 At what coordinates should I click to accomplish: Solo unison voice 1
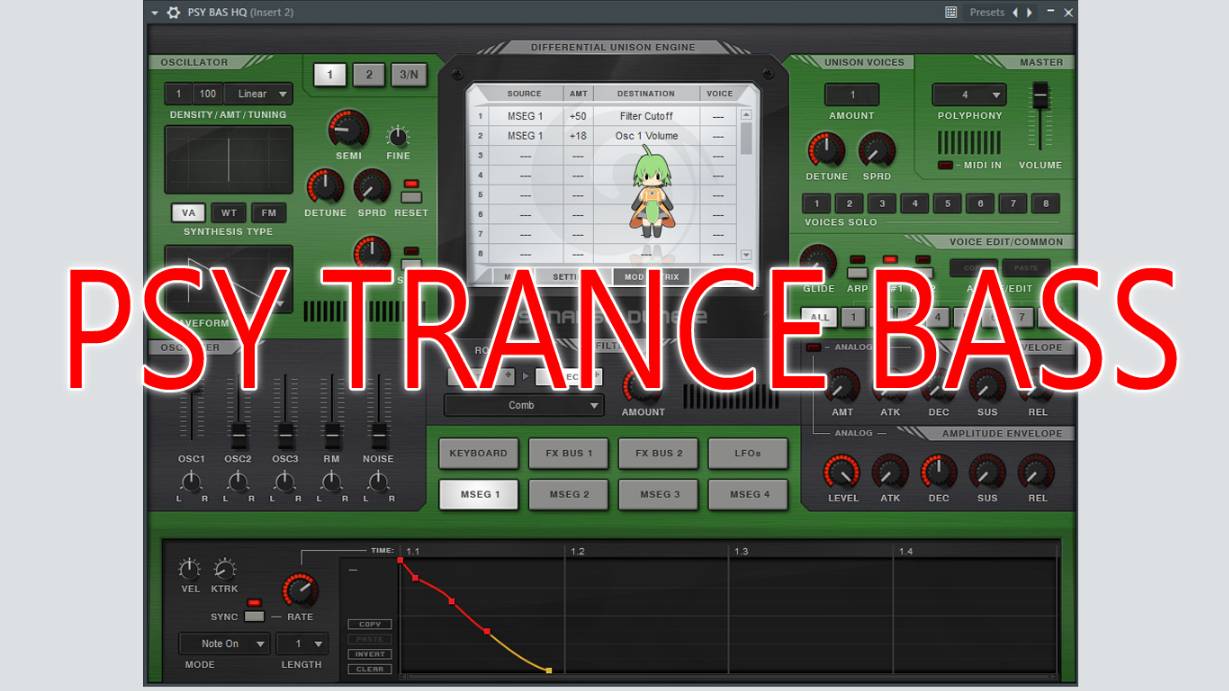[x=817, y=204]
